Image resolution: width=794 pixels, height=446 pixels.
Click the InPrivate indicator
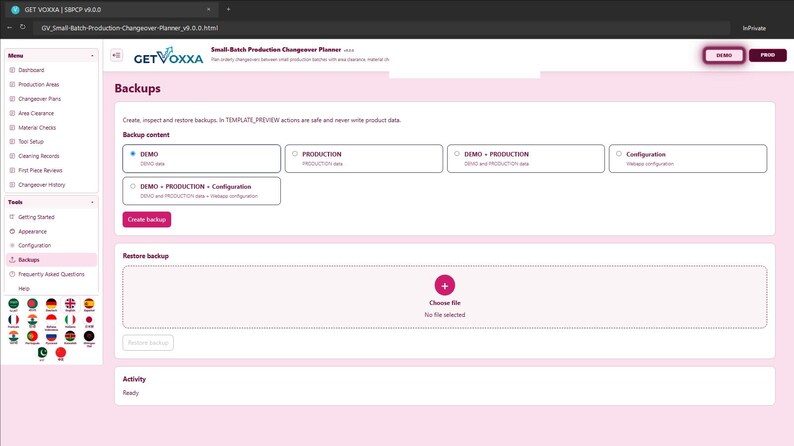click(754, 28)
